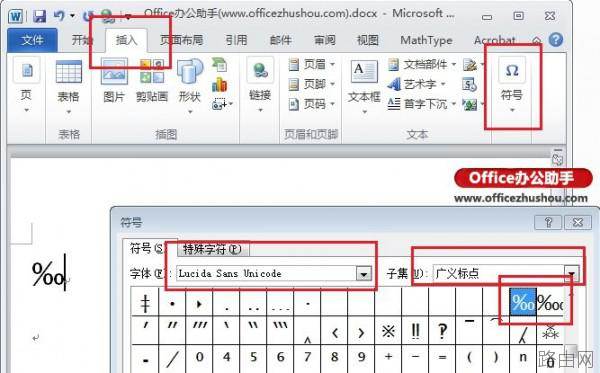Select the 插入 ribbon tab
The image size is (600, 373).
point(126,40)
